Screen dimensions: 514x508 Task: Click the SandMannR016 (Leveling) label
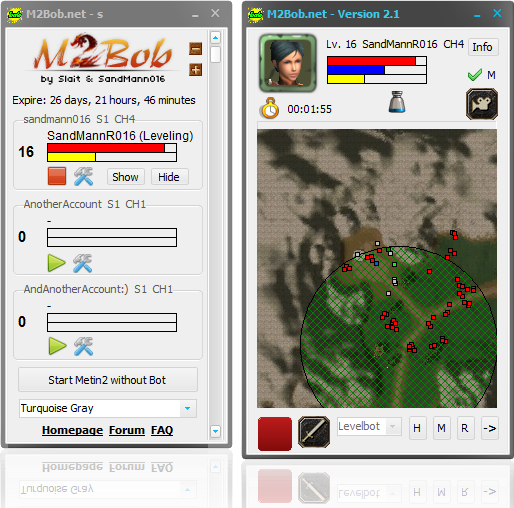(x=120, y=136)
